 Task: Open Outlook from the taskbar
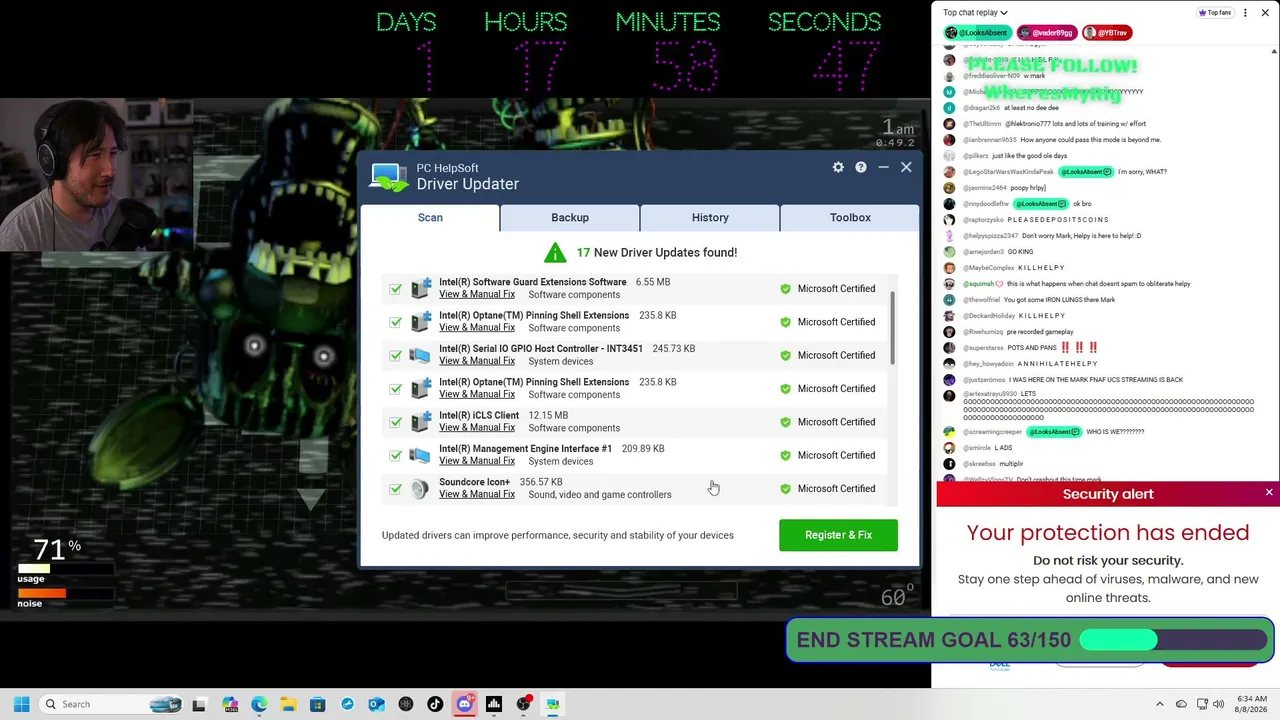pos(376,704)
